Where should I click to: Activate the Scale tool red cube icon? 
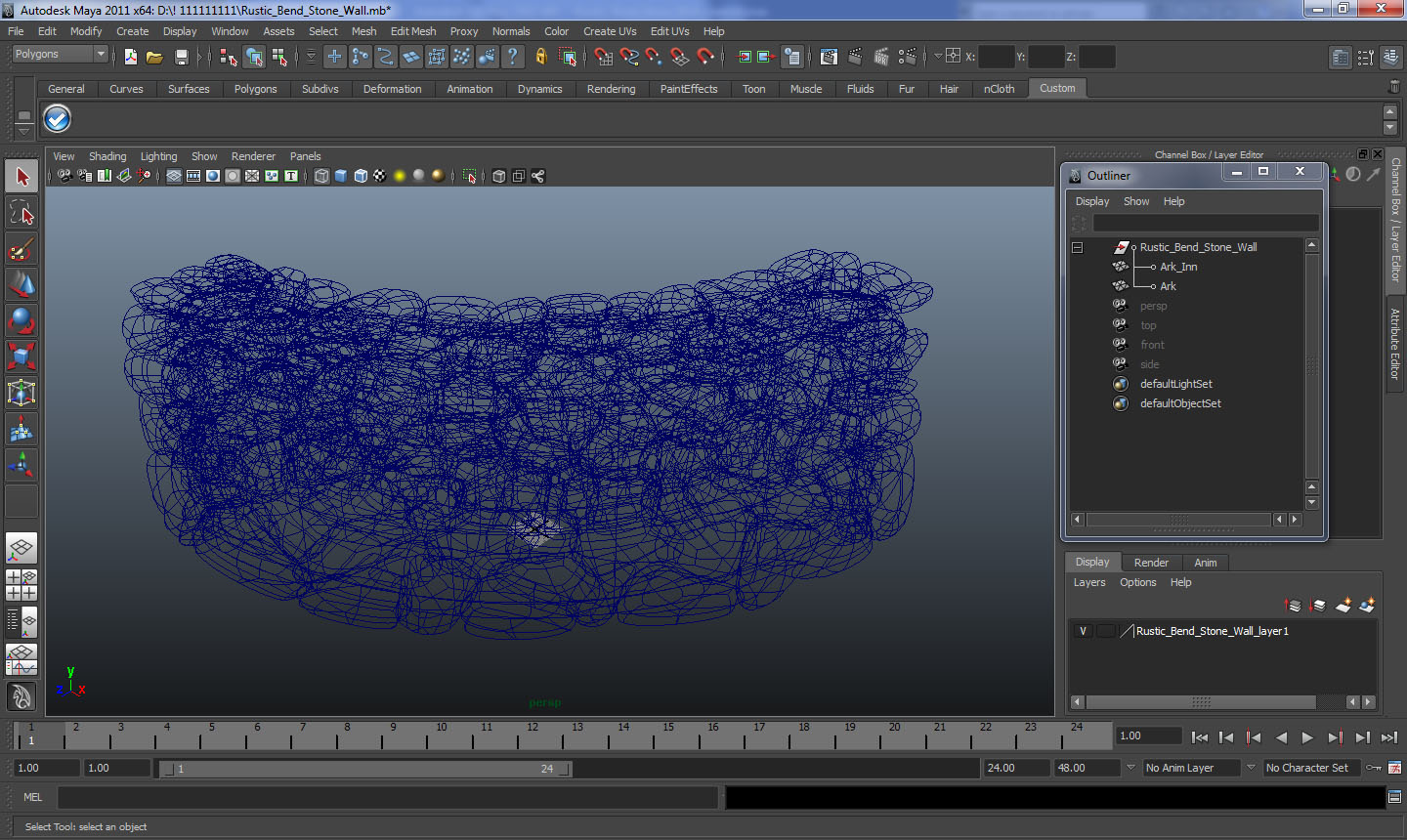tap(21, 357)
